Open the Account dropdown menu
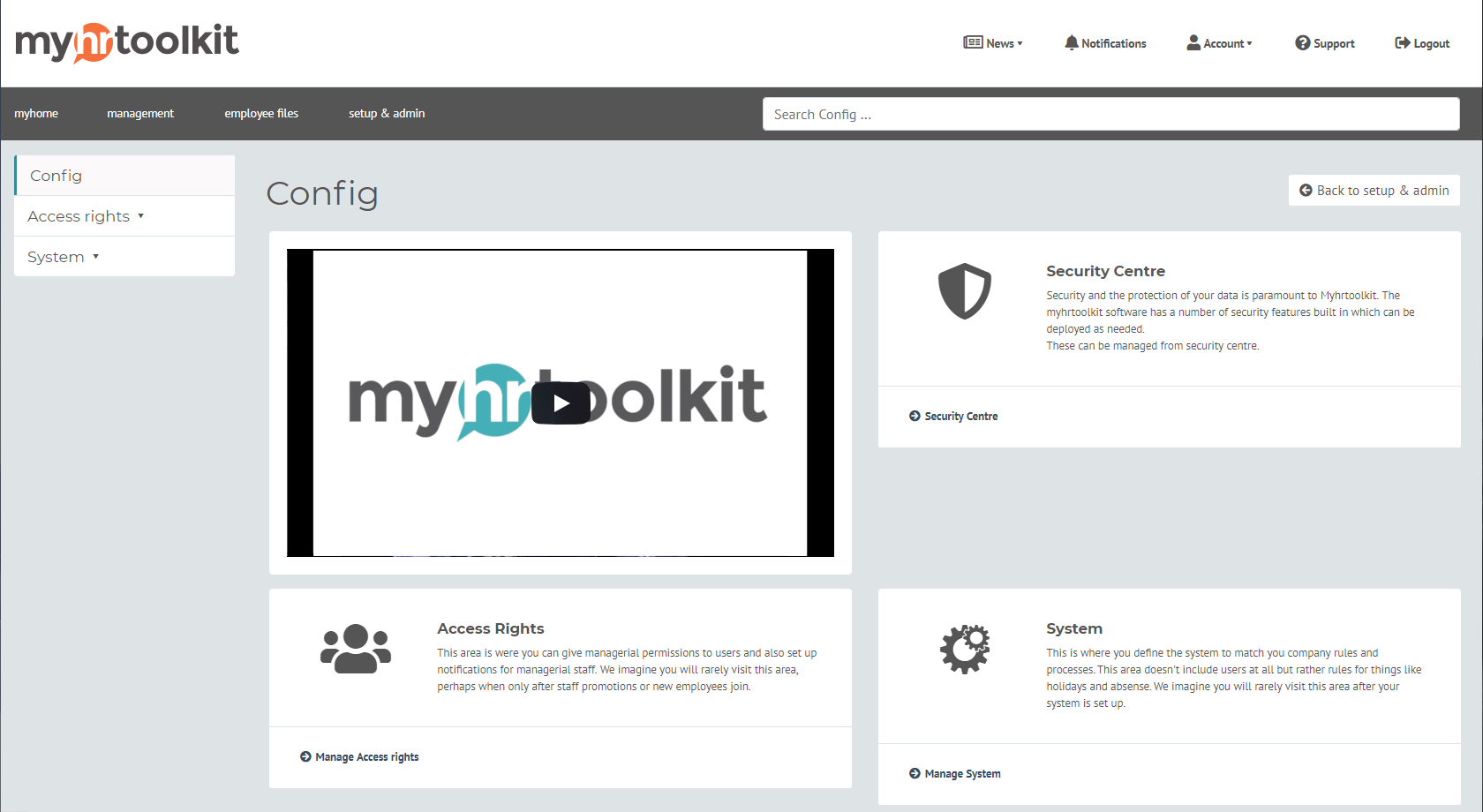Image resolution: width=1483 pixels, height=812 pixels. pyautogui.click(x=1219, y=43)
